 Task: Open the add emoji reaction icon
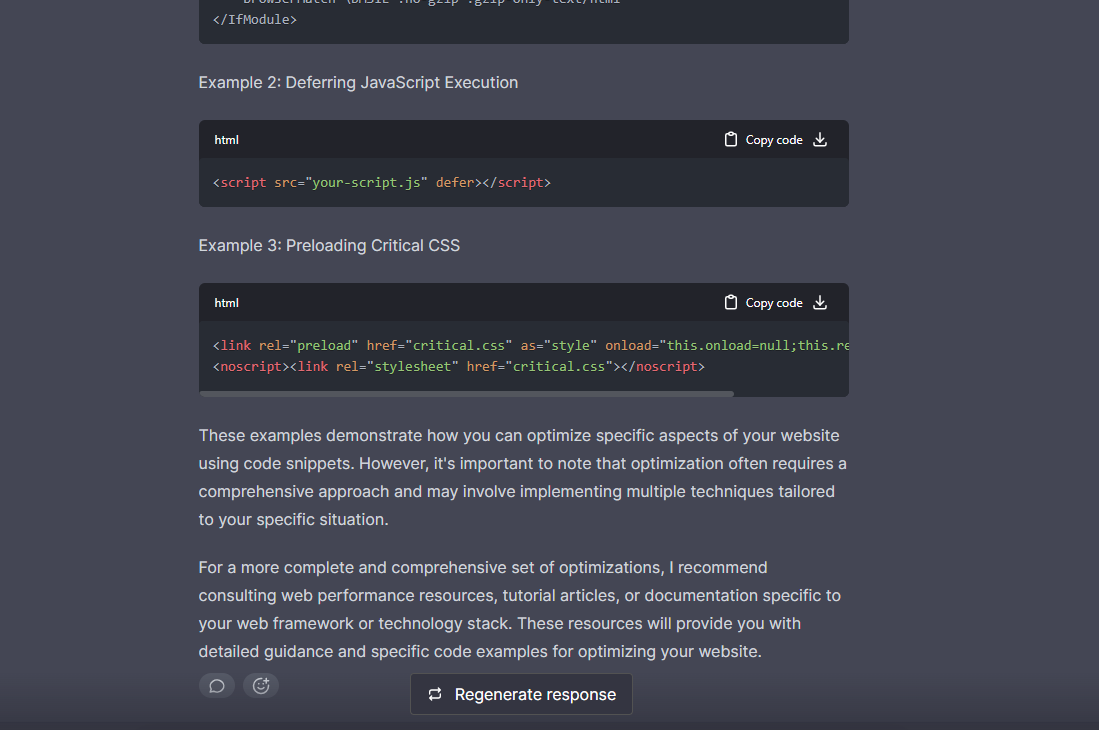pyautogui.click(x=261, y=685)
